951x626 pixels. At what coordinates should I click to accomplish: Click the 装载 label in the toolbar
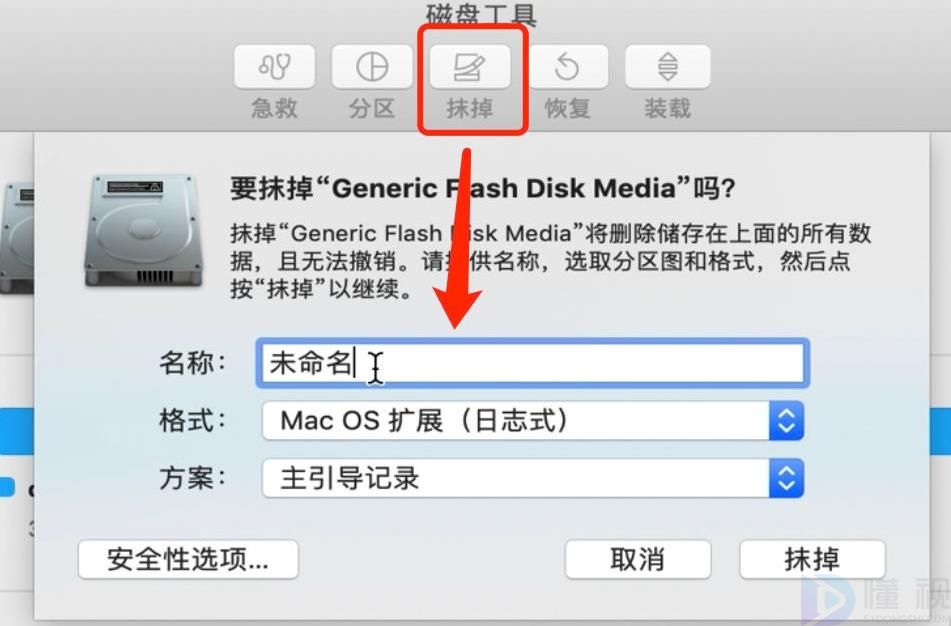pyautogui.click(x=668, y=109)
